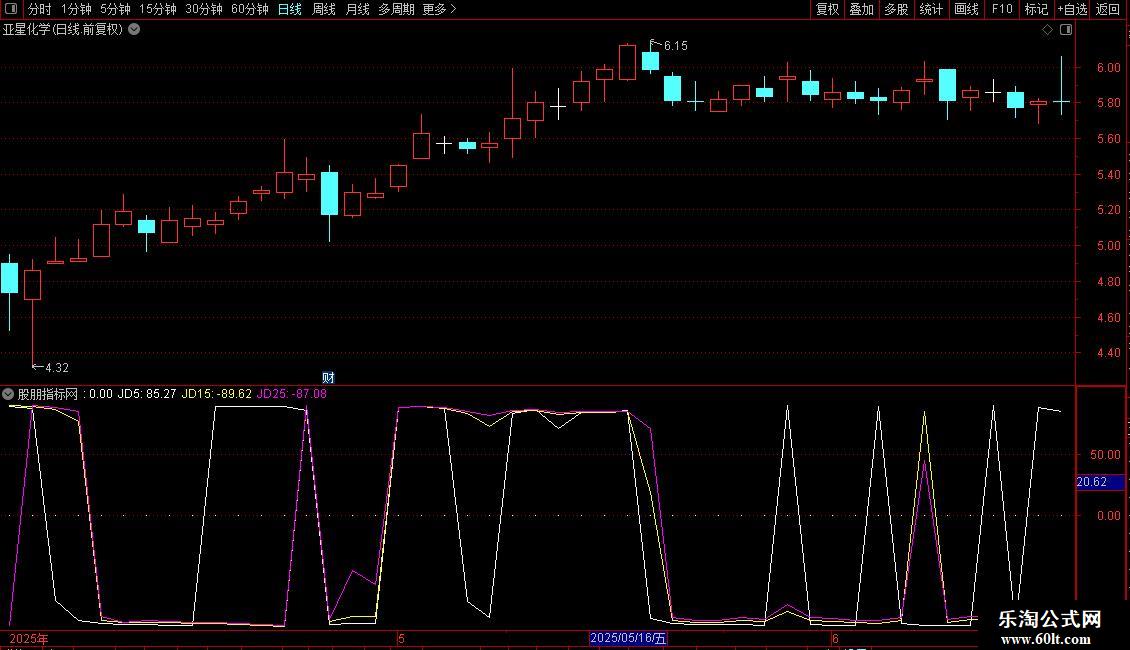Select the 30分钟 period tab
This screenshot has width=1130, height=650.
click(203, 9)
